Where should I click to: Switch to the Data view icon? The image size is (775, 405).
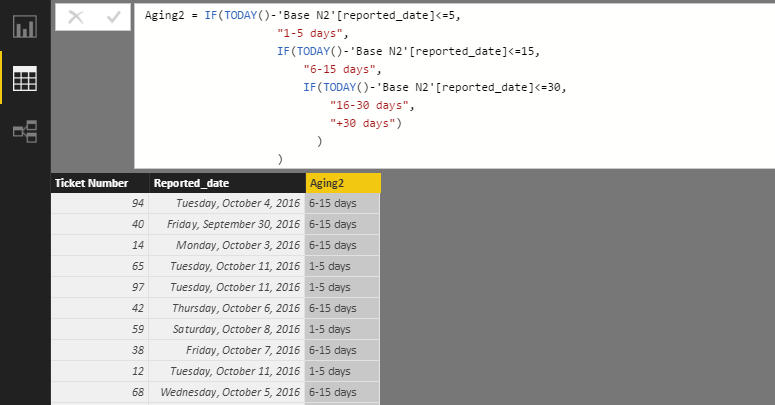tap(25, 78)
